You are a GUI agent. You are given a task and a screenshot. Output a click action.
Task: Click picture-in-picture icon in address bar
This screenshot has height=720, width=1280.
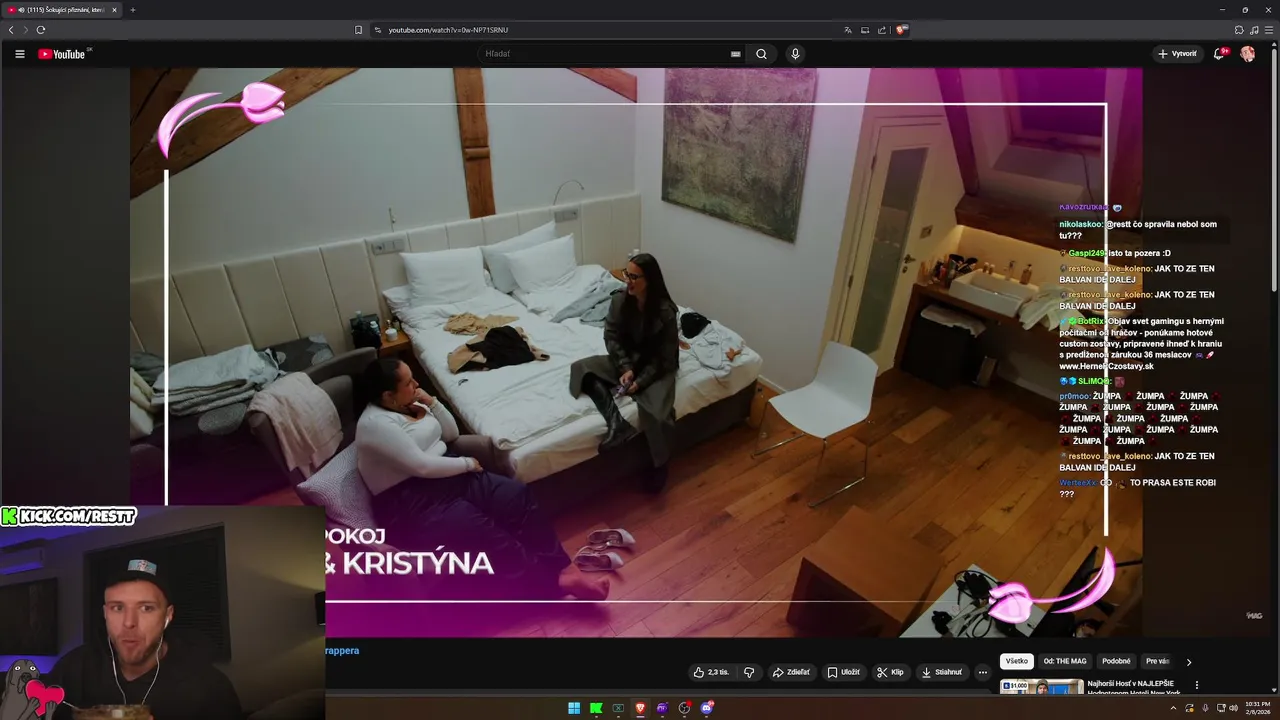[865, 30]
